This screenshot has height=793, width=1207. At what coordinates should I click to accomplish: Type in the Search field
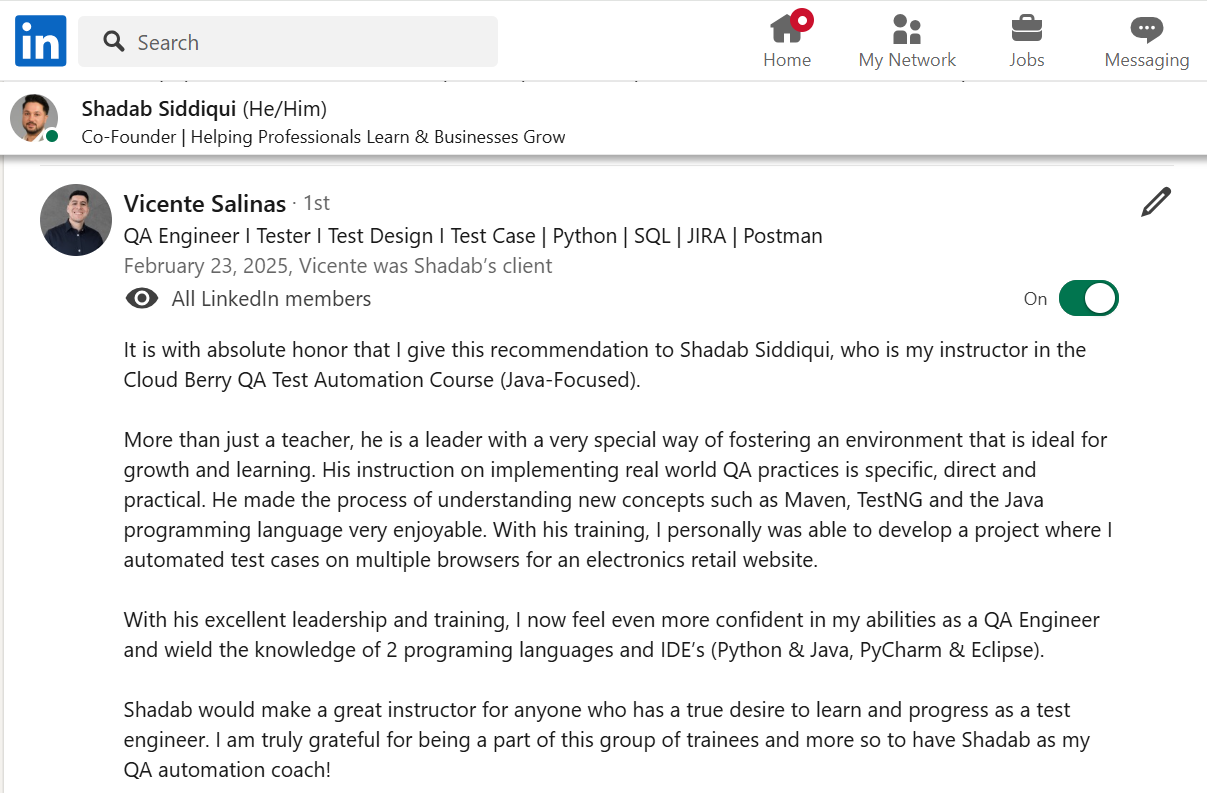coord(310,42)
